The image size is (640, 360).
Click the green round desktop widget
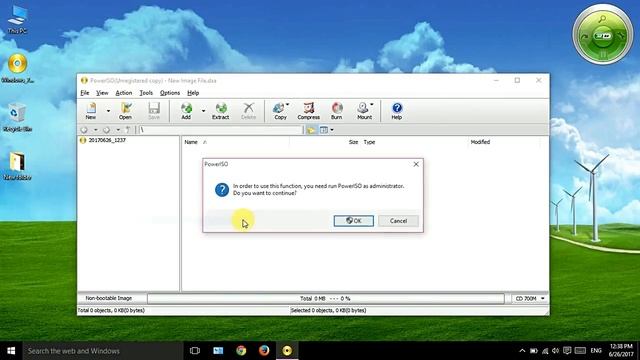(x=602, y=35)
